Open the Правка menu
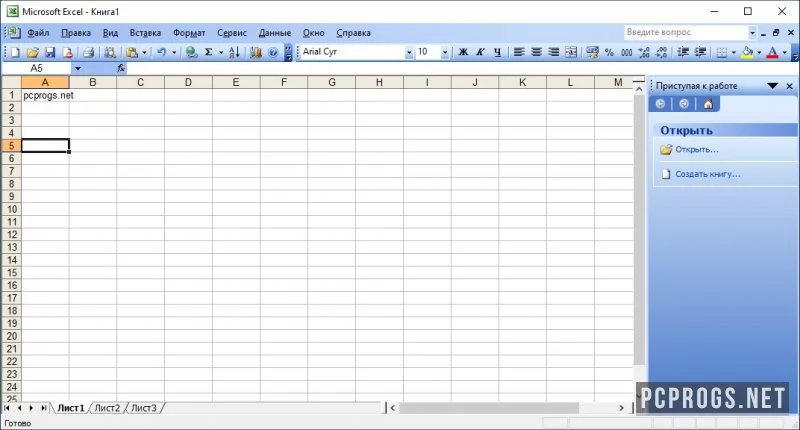Viewport: 800px width, 430px height. [x=76, y=33]
